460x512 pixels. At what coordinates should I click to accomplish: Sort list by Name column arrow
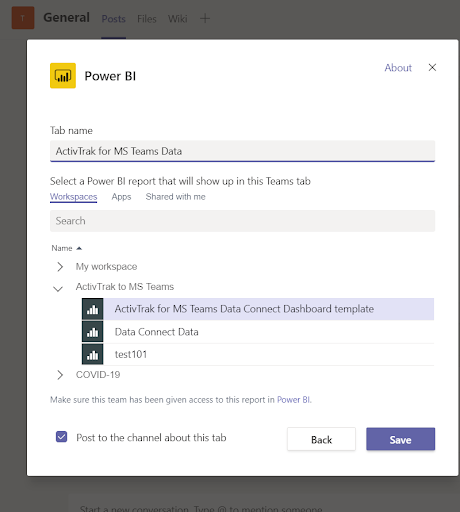[x=79, y=248]
